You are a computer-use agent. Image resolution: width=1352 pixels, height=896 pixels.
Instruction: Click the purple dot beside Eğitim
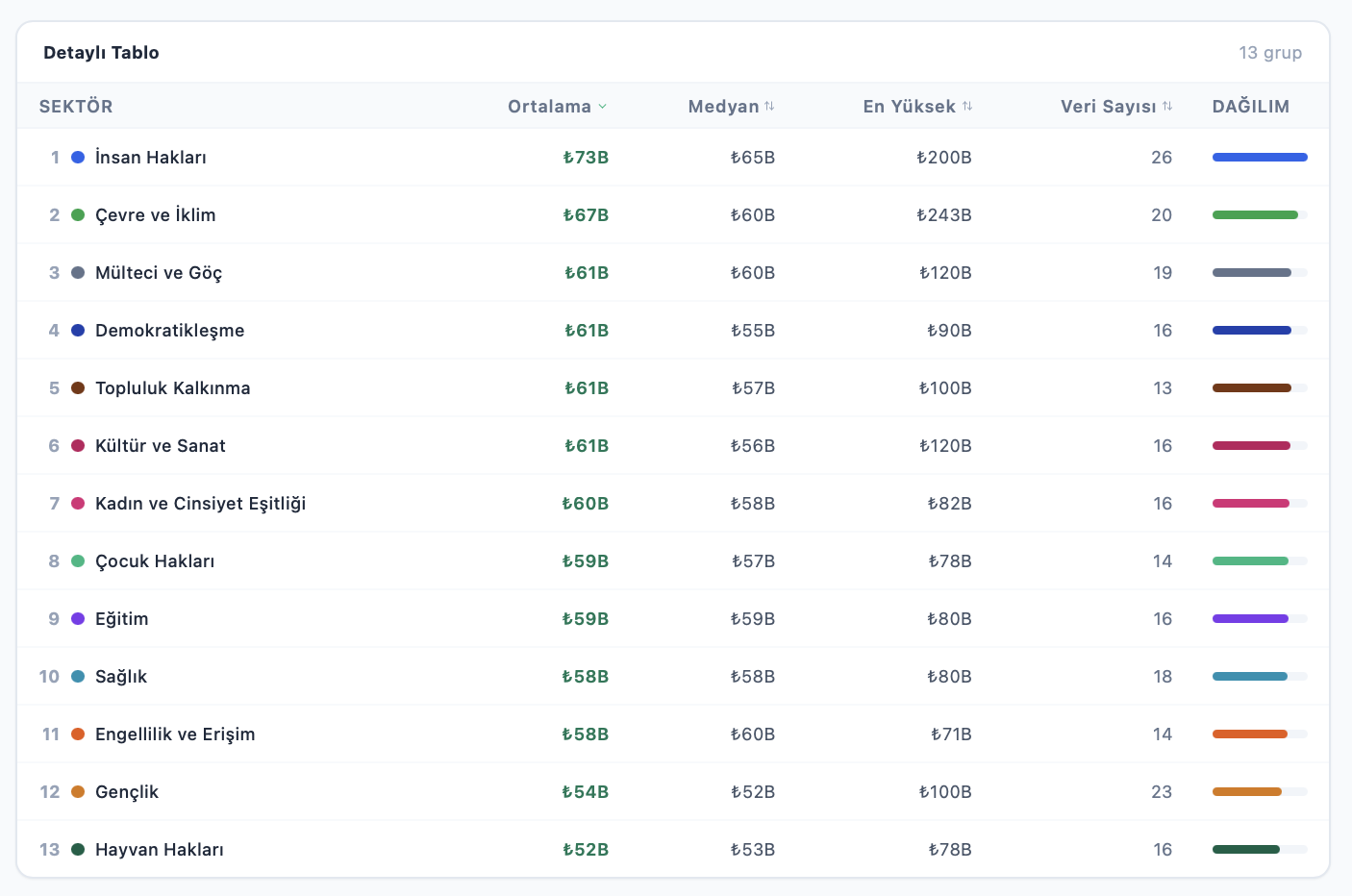[78, 618]
